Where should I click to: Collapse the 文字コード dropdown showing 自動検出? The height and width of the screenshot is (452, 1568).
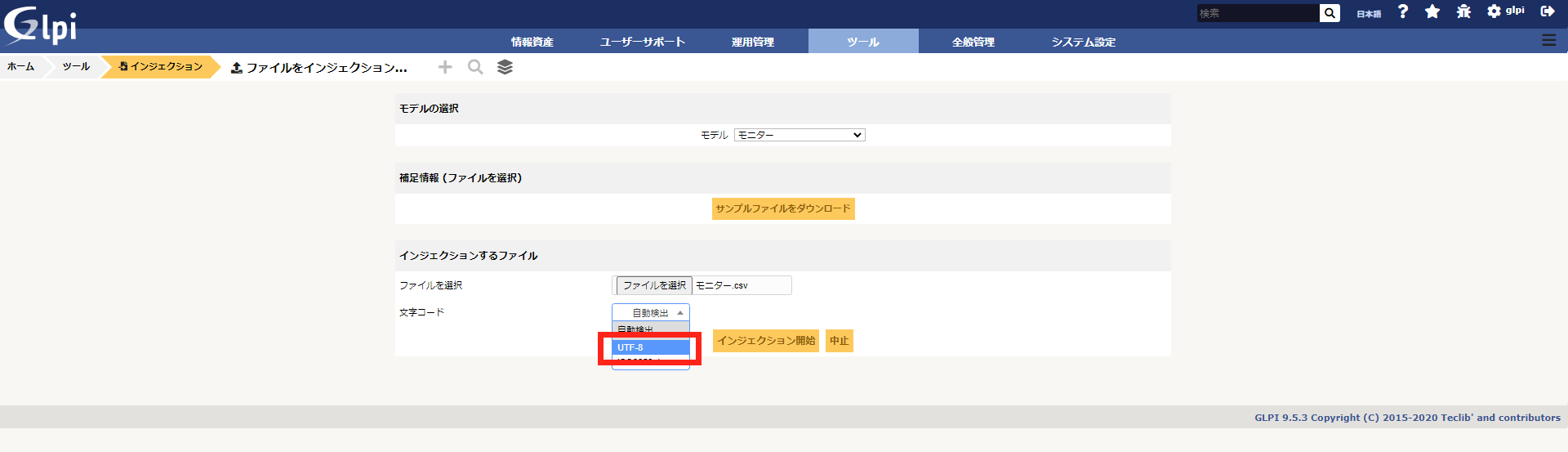pyautogui.click(x=651, y=312)
